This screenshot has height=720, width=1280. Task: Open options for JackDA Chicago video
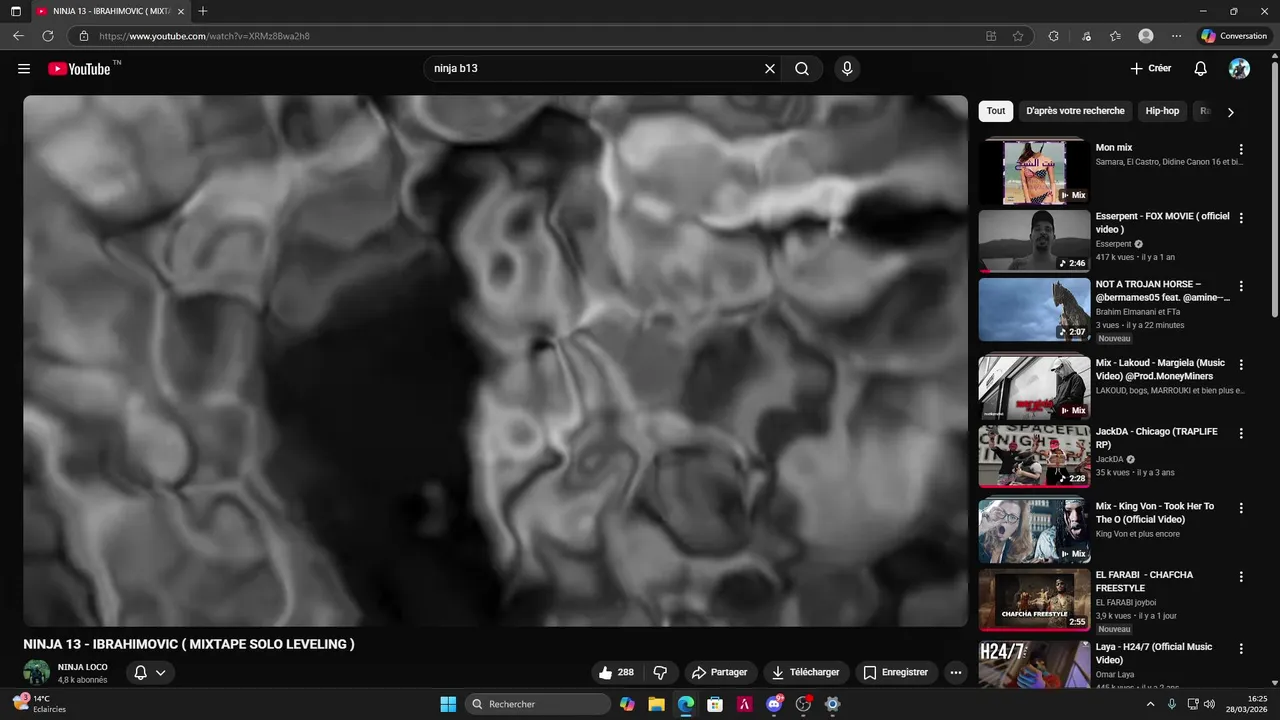click(x=1241, y=434)
